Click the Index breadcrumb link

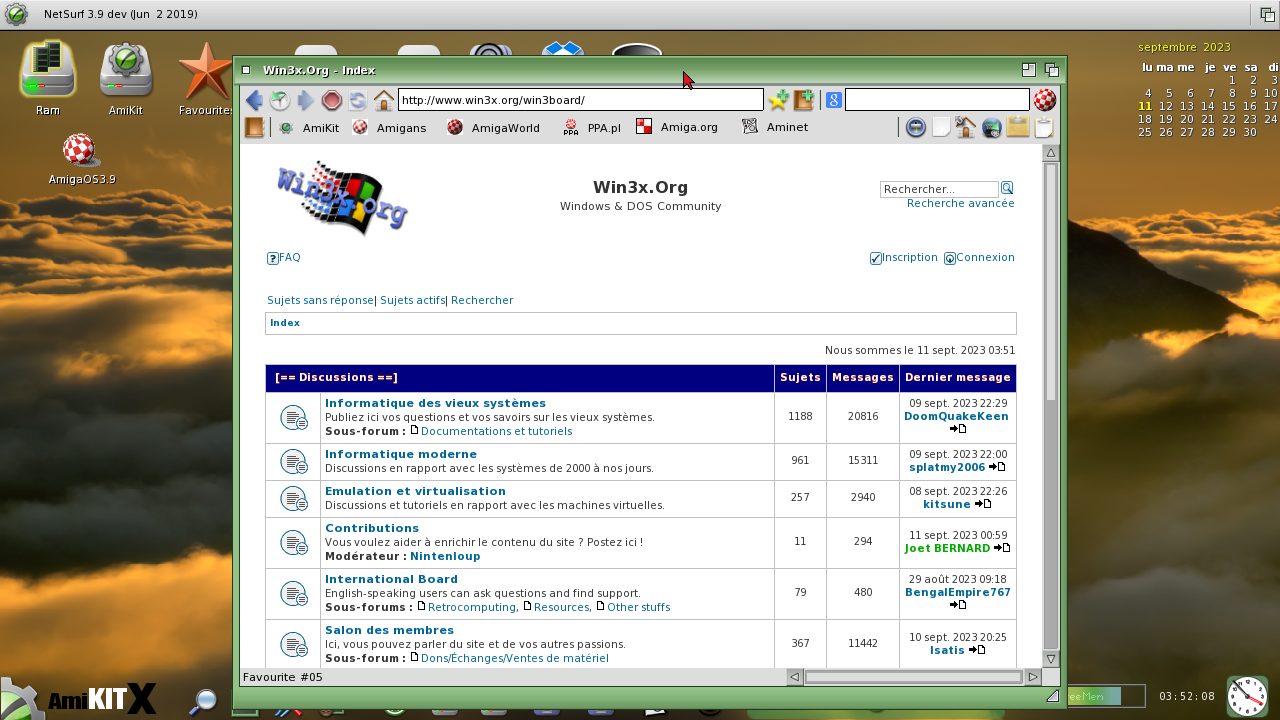285,323
